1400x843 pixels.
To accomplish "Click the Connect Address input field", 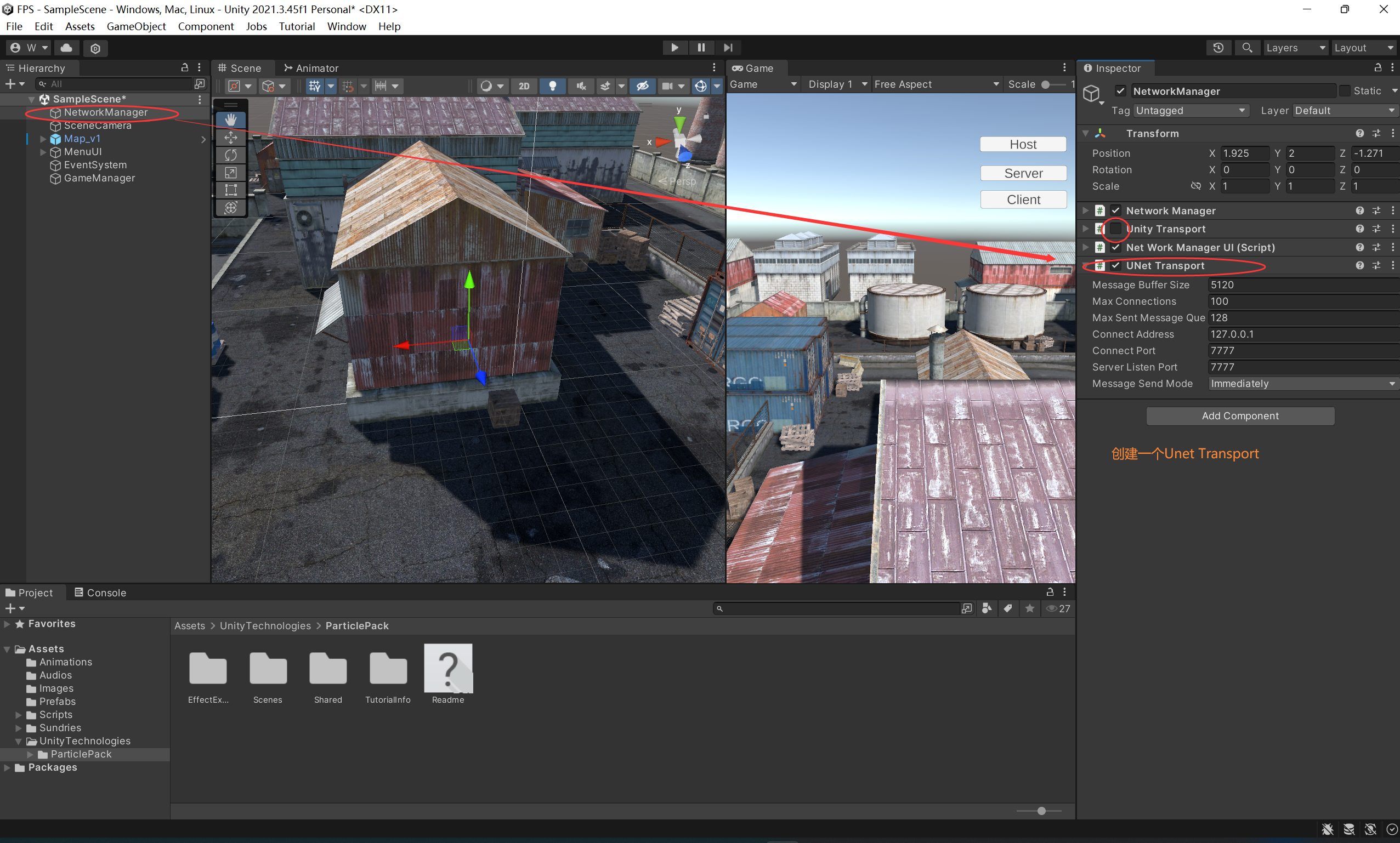I will (1303, 334).
